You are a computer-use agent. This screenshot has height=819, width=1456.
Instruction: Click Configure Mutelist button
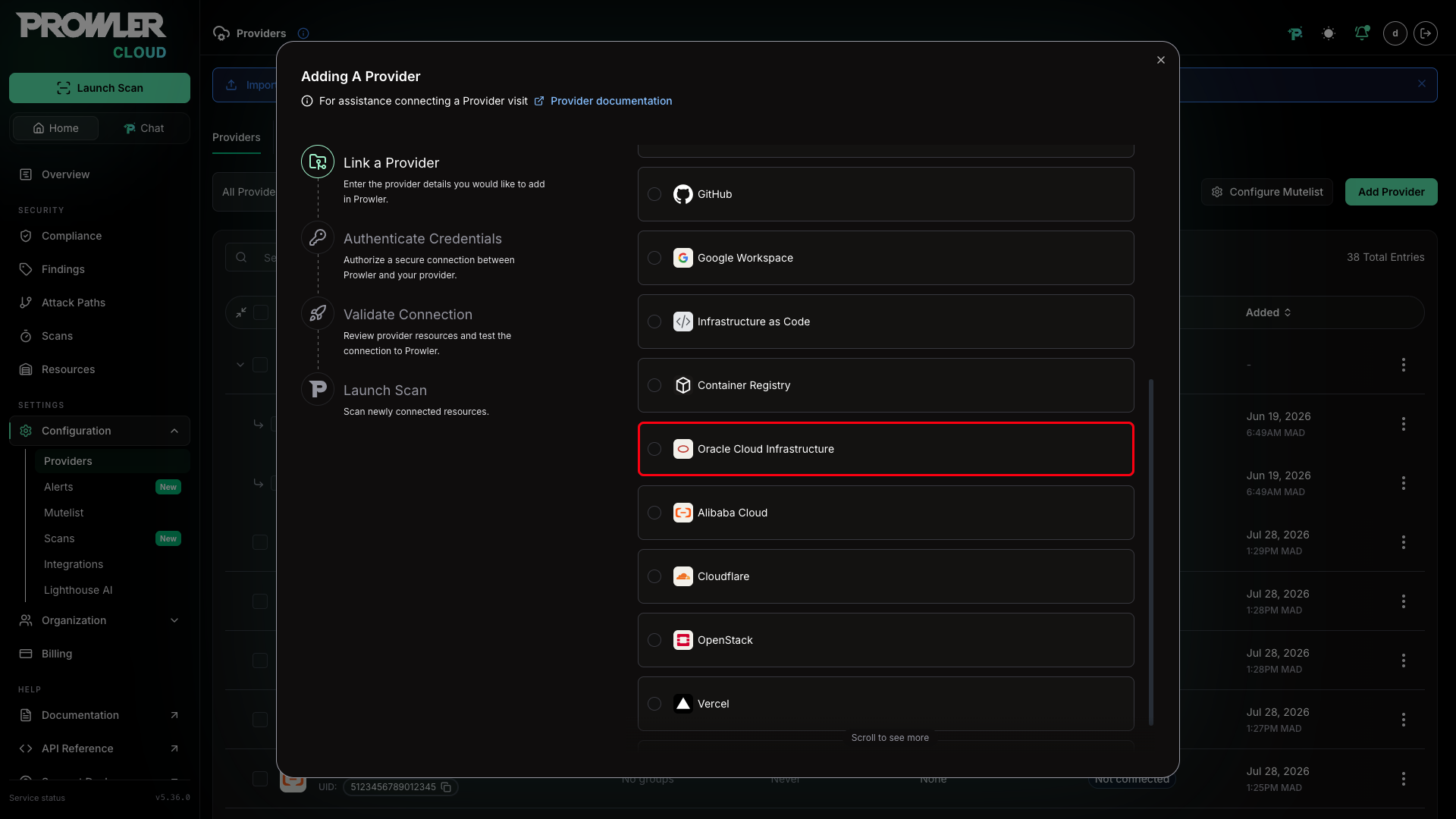tap(1267, 192)
